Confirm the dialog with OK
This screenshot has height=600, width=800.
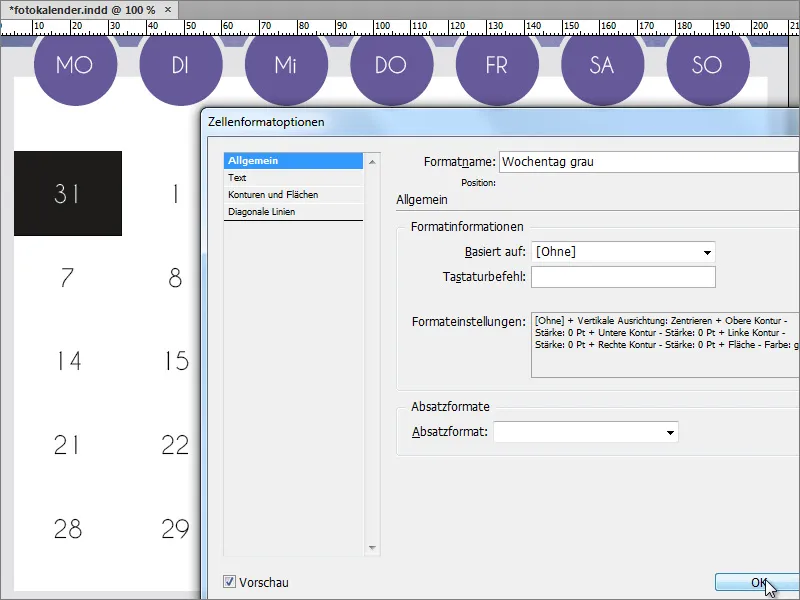pyautogui.click(x=757, y=582)
